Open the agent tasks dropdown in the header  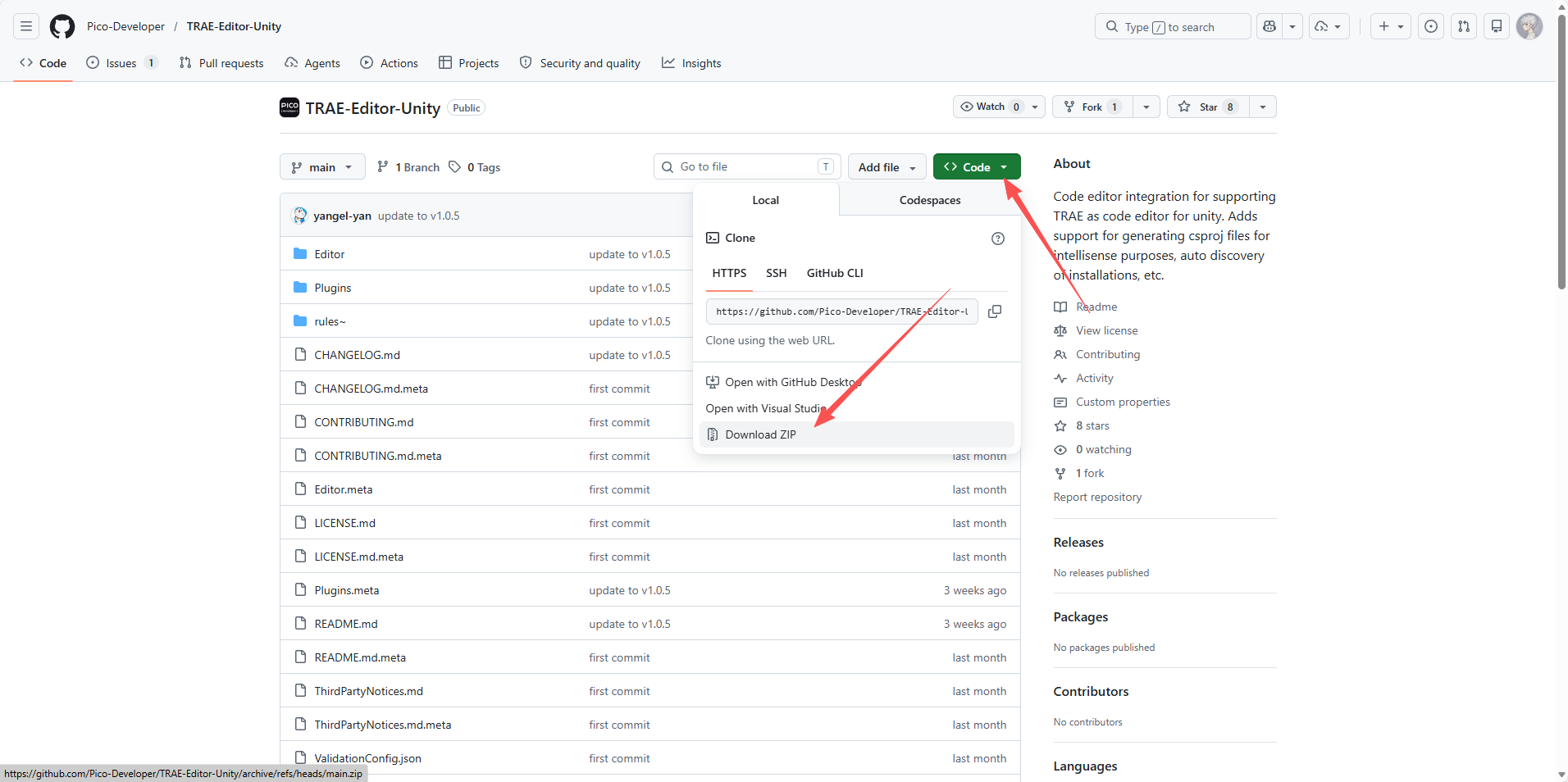[x=1329, y=26]
